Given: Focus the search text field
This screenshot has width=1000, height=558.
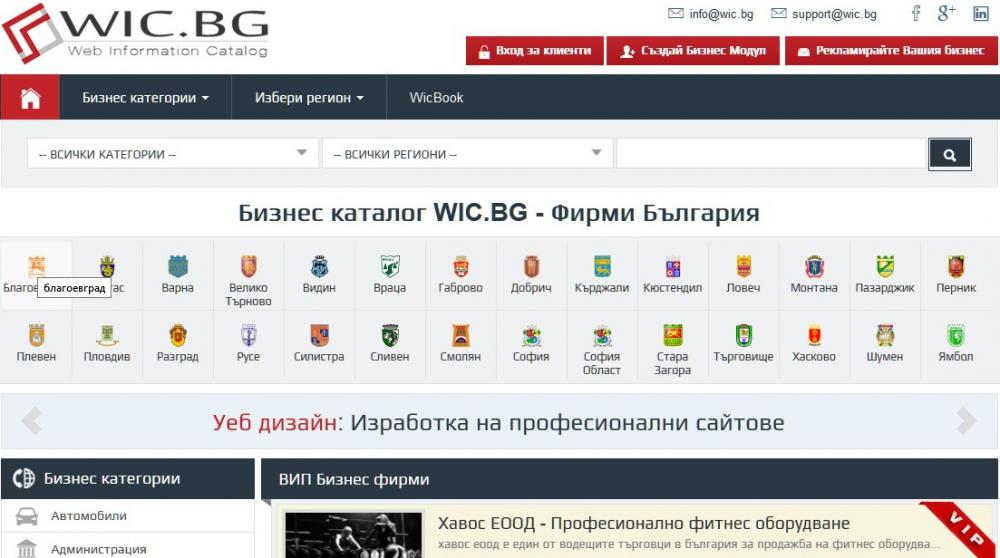Looking at the screenshot, I should 772,154.
